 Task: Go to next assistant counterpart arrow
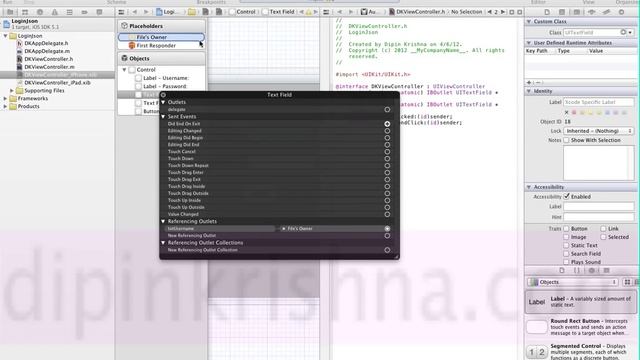coord(503,12)
